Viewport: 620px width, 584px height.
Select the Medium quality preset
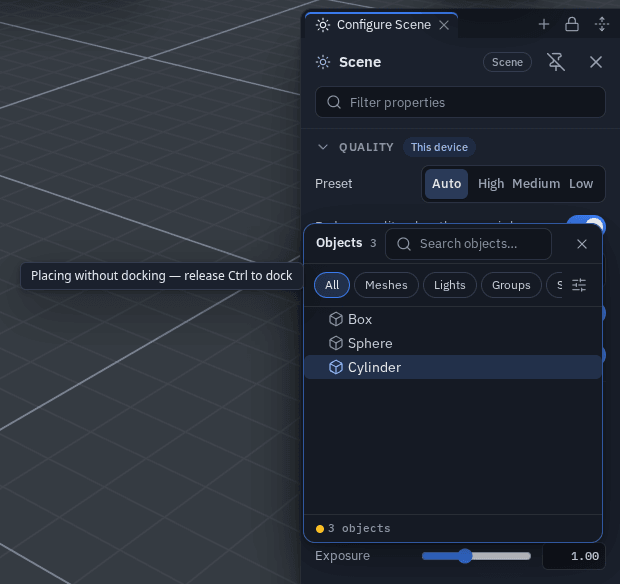[536, 184]
